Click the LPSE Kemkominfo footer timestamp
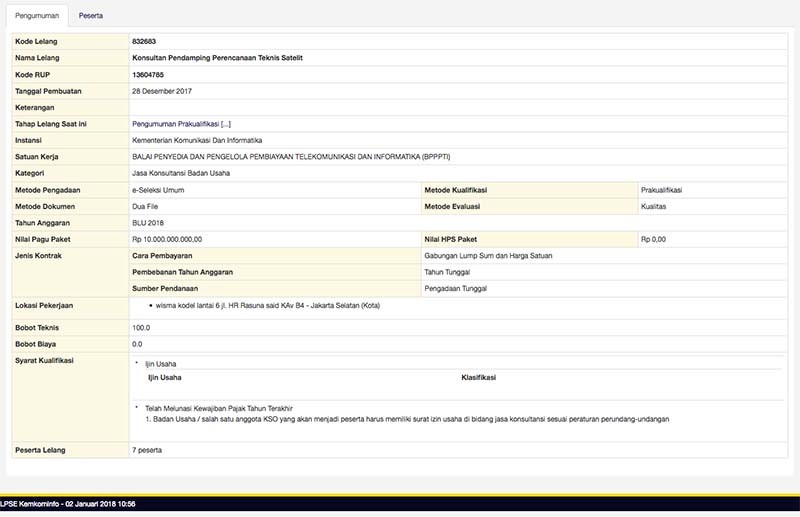800x517 pixels. pyautogui.click(x=68, y=504)
